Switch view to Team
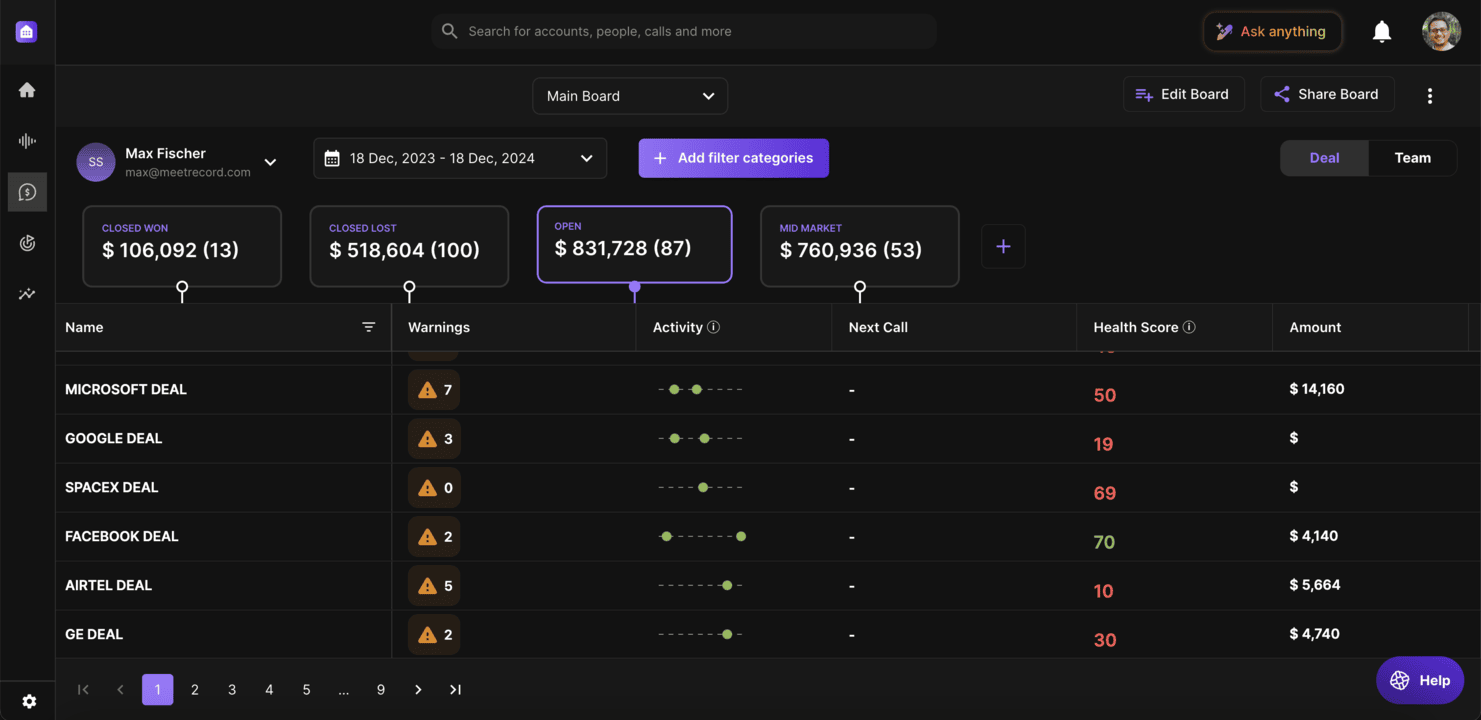Viewport: 1481px width, 720px height. tap(1412, 158)
